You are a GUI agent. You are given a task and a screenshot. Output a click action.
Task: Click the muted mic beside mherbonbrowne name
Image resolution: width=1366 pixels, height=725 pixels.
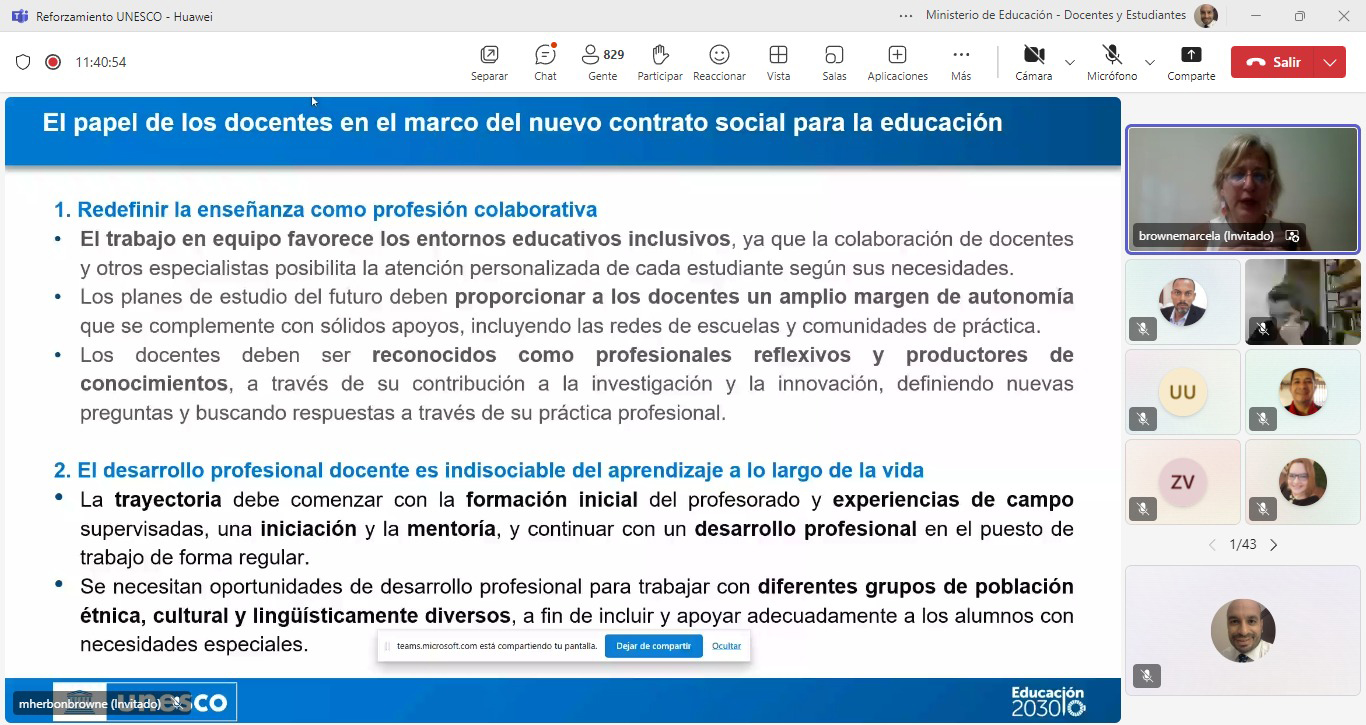(176, 704)
